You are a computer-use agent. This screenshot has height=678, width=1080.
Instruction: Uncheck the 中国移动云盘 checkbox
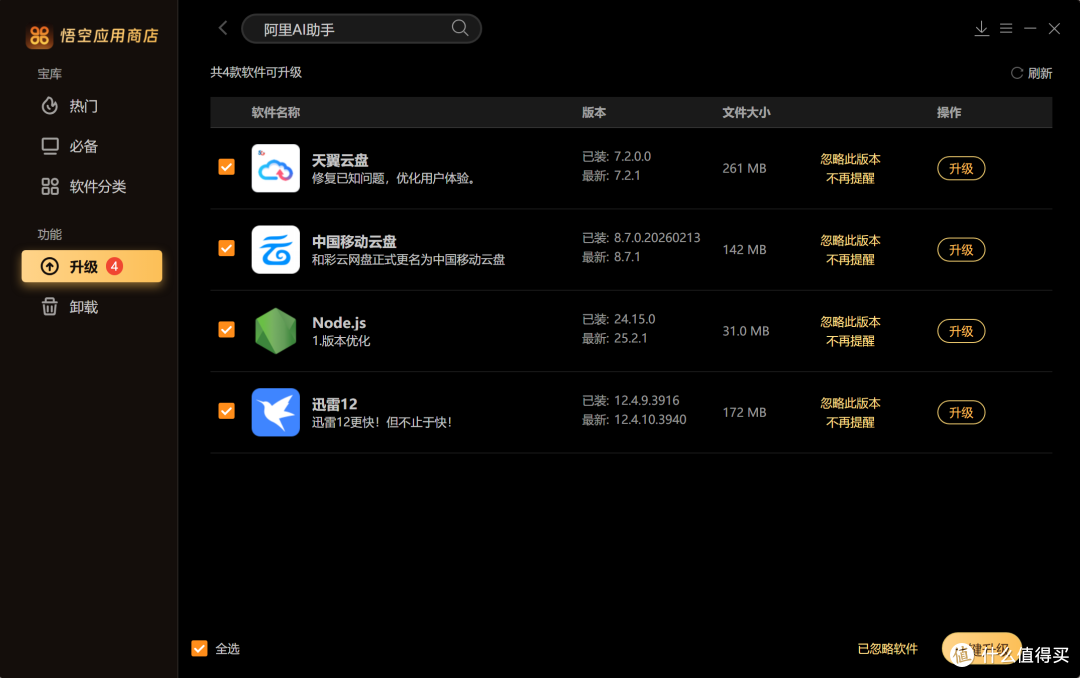point(227,248)
